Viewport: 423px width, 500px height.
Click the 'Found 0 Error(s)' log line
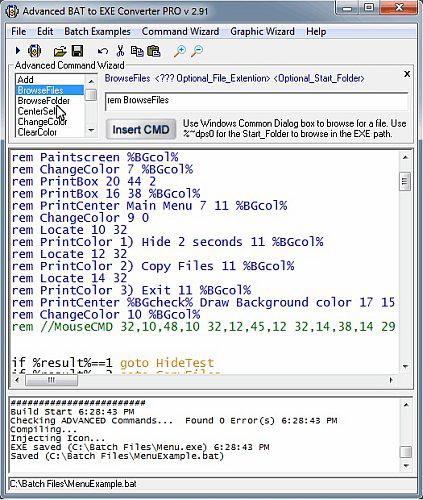tap(174, 421)
